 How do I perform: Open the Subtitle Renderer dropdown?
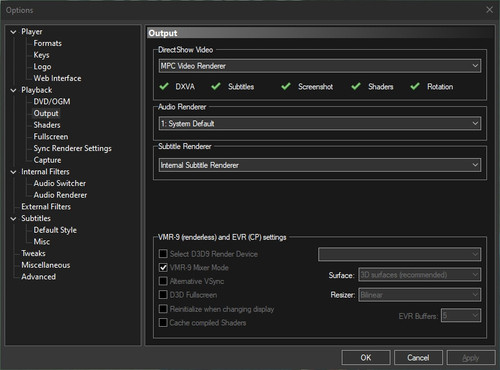point(320,165)
